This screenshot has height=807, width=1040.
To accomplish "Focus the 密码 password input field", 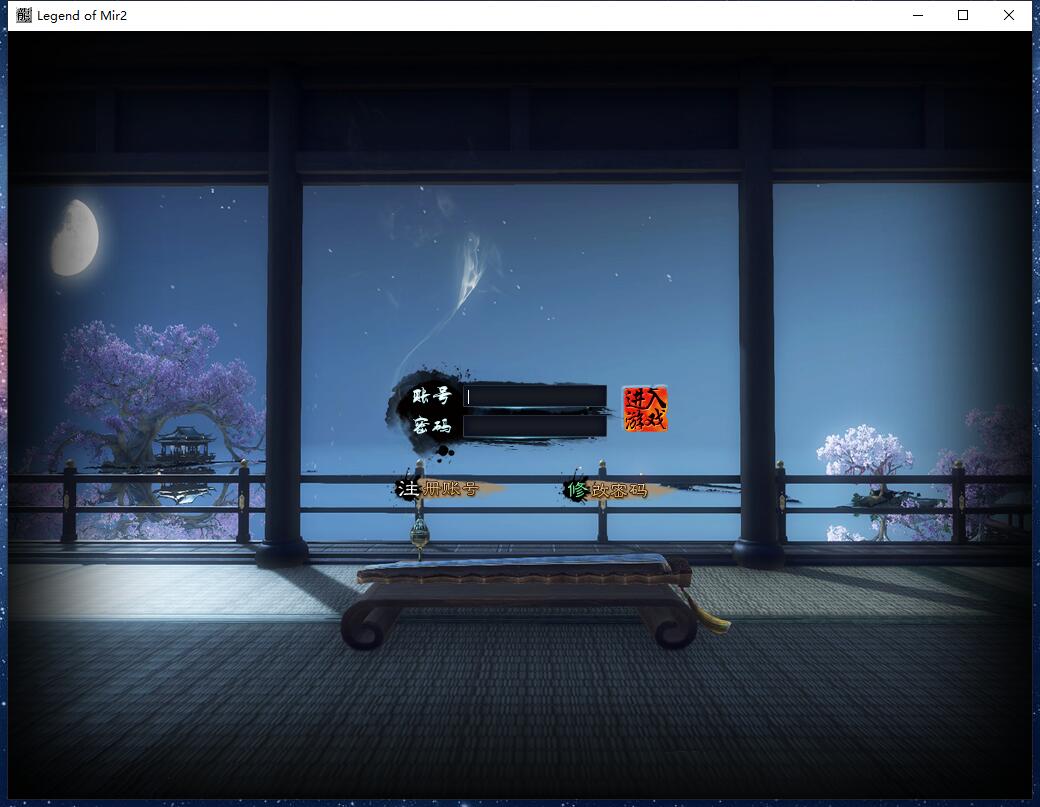I will [x=535, y=426].
